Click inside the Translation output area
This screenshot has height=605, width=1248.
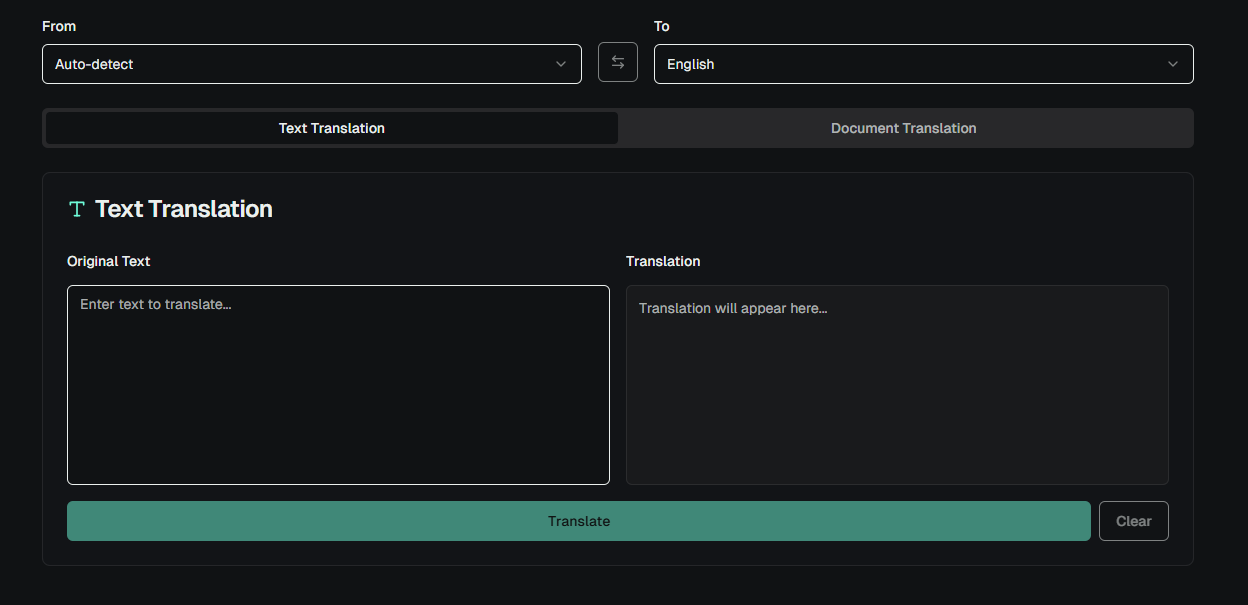(x=897, y=400)
